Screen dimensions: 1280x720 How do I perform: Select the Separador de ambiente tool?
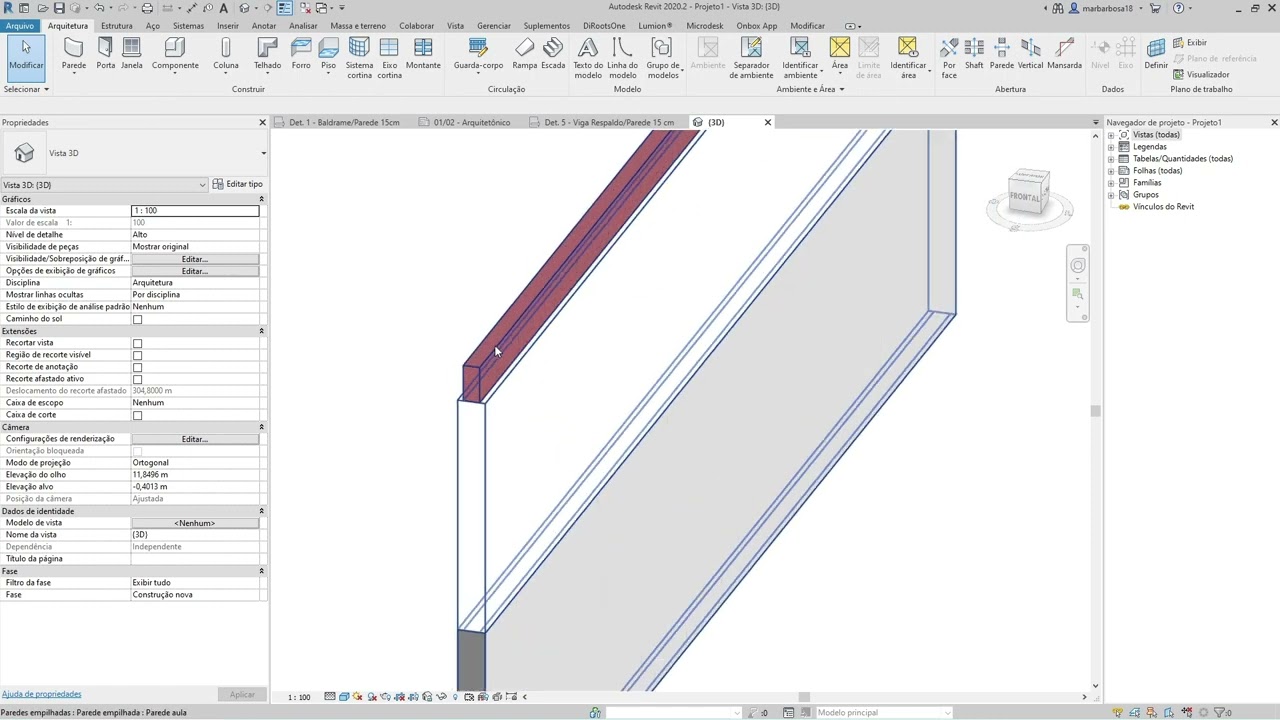751,58
